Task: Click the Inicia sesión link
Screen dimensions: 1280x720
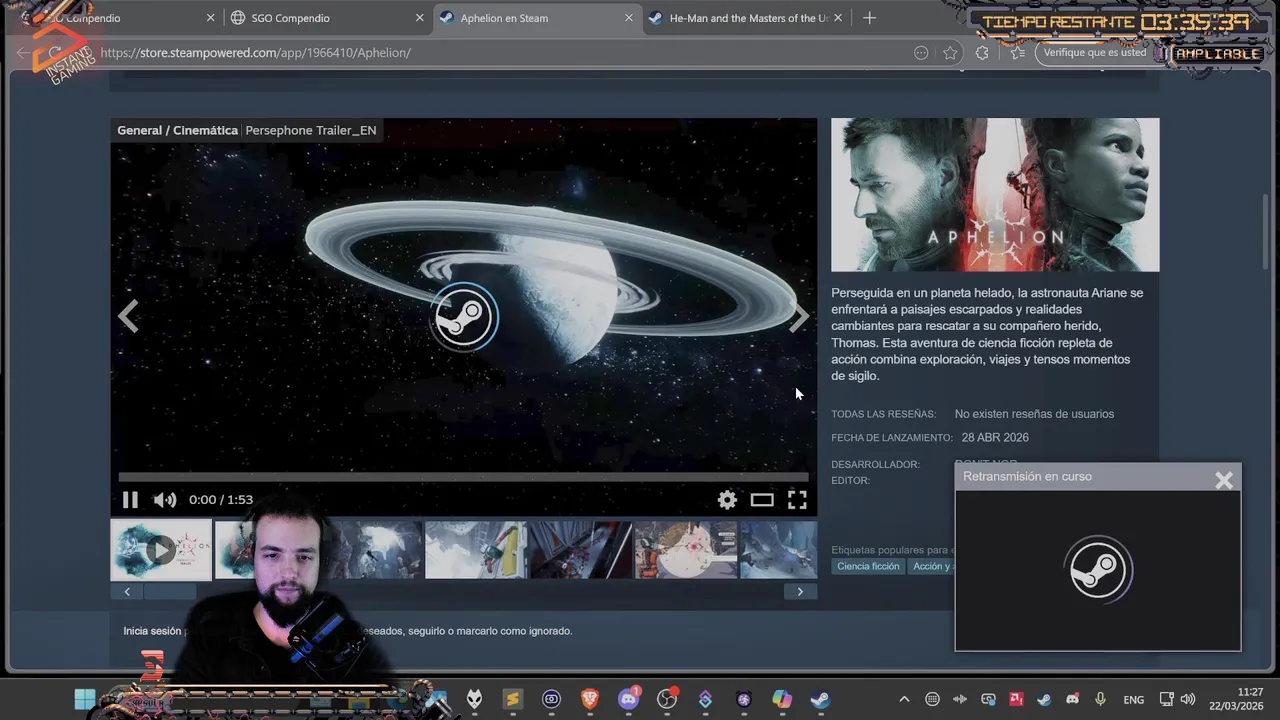Action: 152,631
